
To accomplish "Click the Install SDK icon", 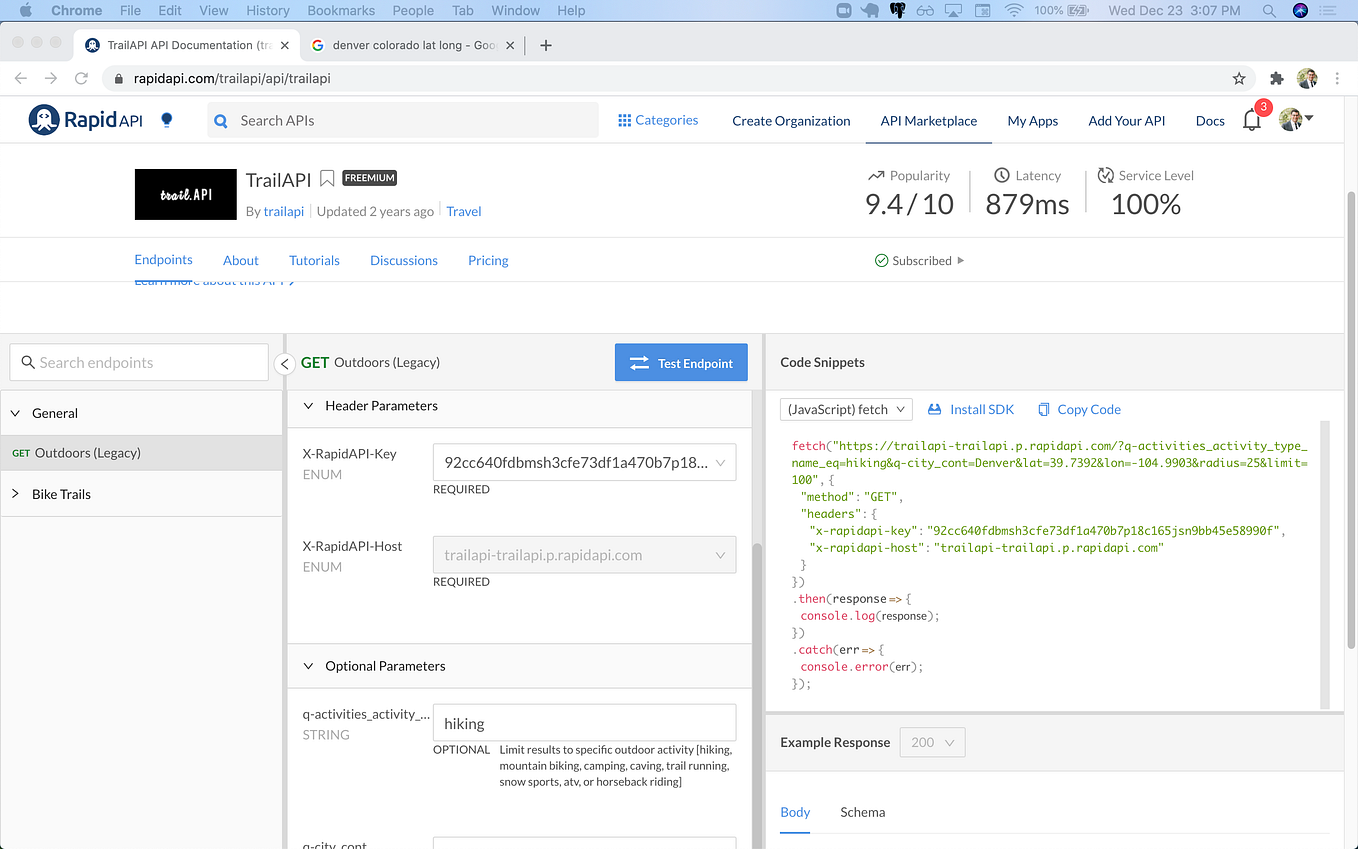I will click(935, 409).
